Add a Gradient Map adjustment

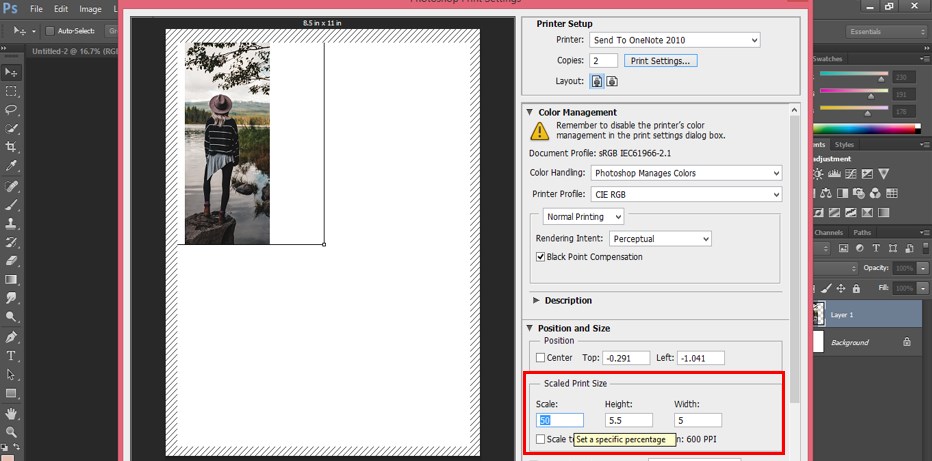pyautogui.click(x=883, y=212)
